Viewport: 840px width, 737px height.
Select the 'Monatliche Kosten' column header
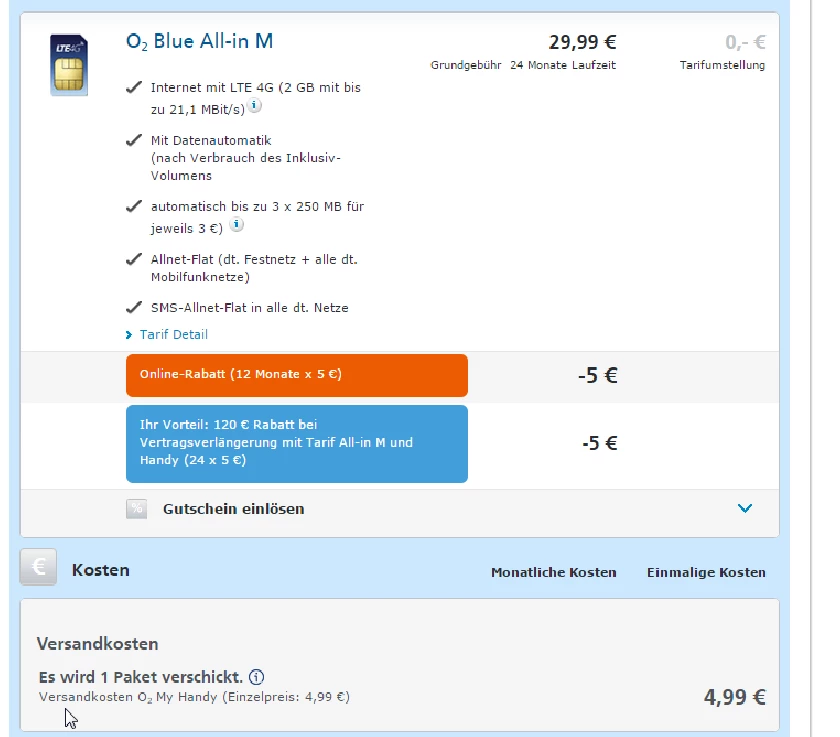tap(553, 573)
